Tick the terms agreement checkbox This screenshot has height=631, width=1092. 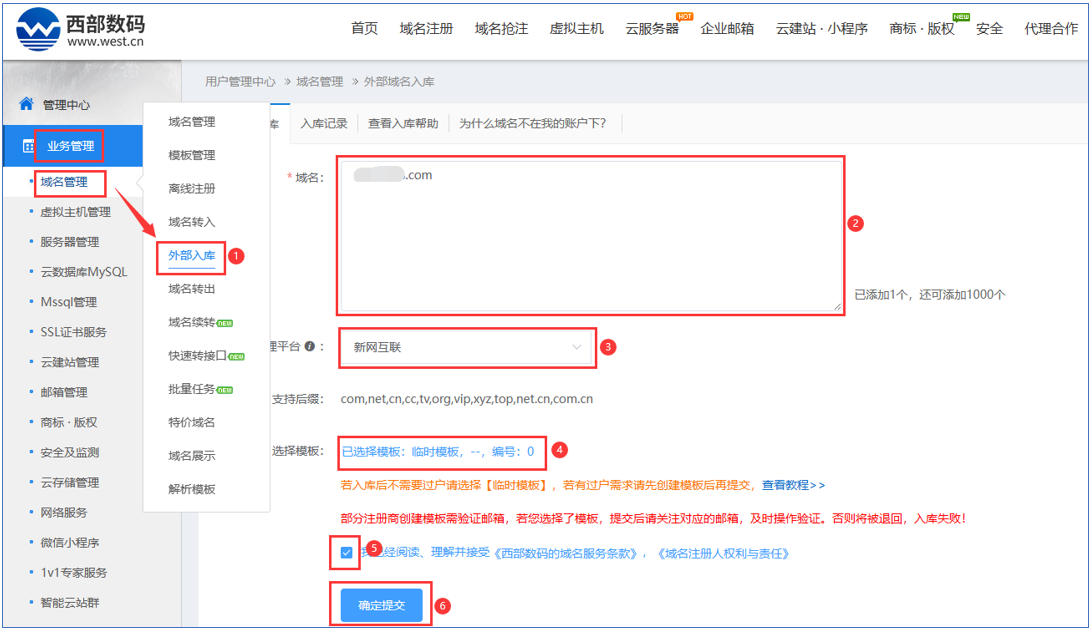click(346, 552)
